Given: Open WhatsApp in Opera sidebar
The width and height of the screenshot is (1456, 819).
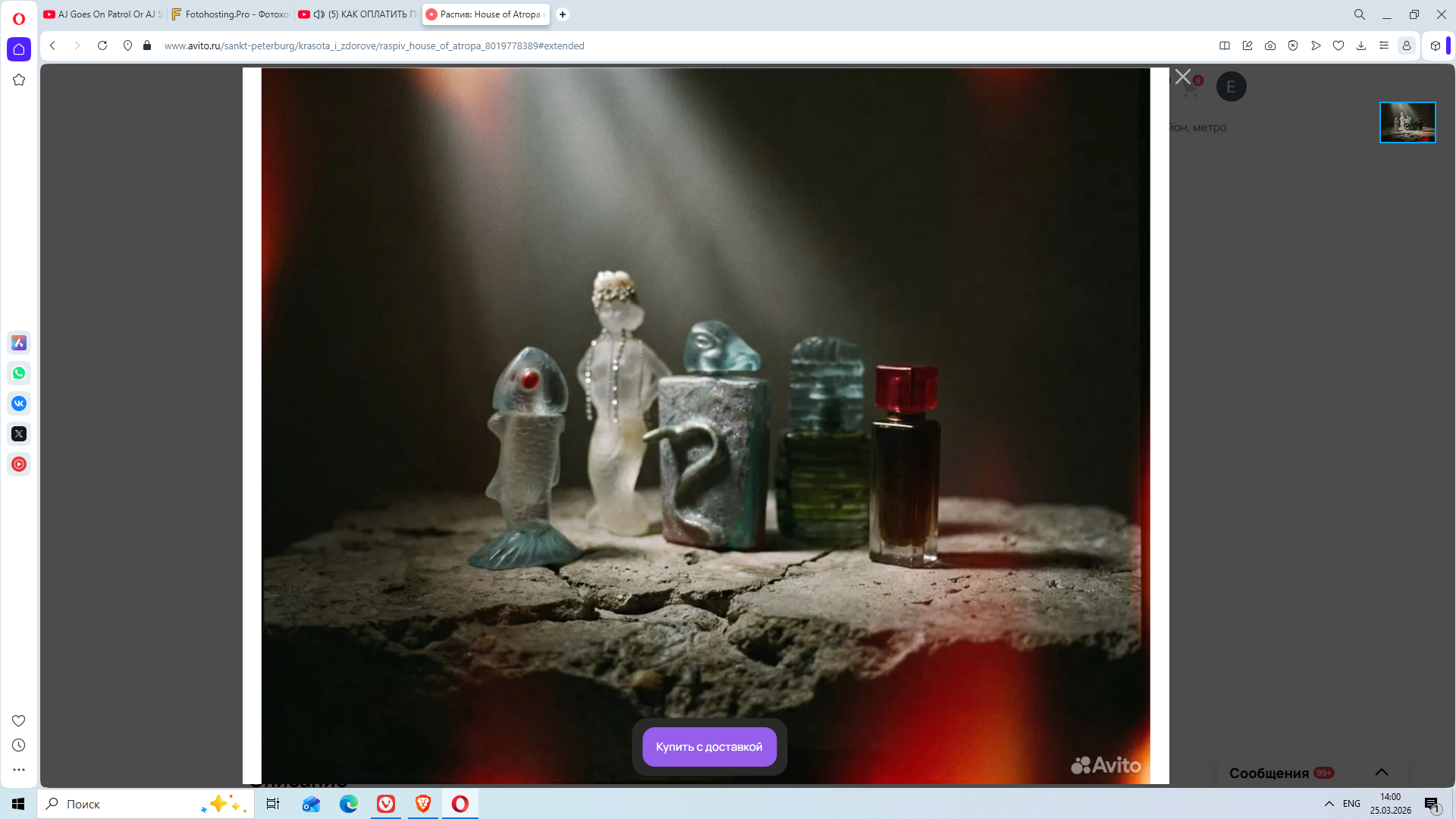Looking at the screenshot, I should (19, 373).
